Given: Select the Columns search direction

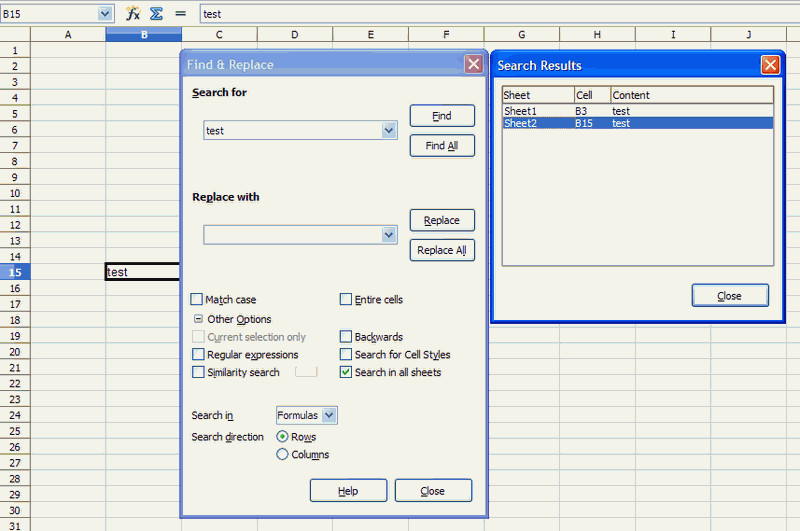Looking at the screenshot, I should point(282,454).
